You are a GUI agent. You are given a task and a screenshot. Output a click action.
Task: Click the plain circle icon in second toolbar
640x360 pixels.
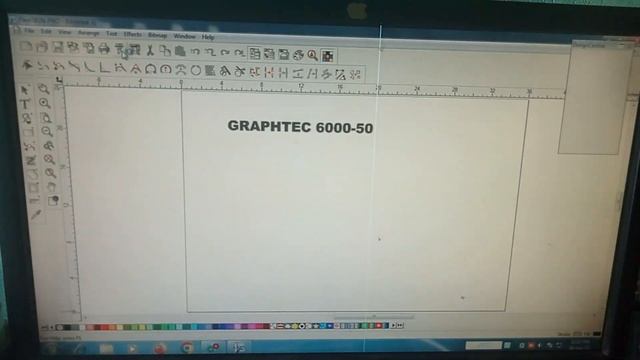[x=196, y=70]
